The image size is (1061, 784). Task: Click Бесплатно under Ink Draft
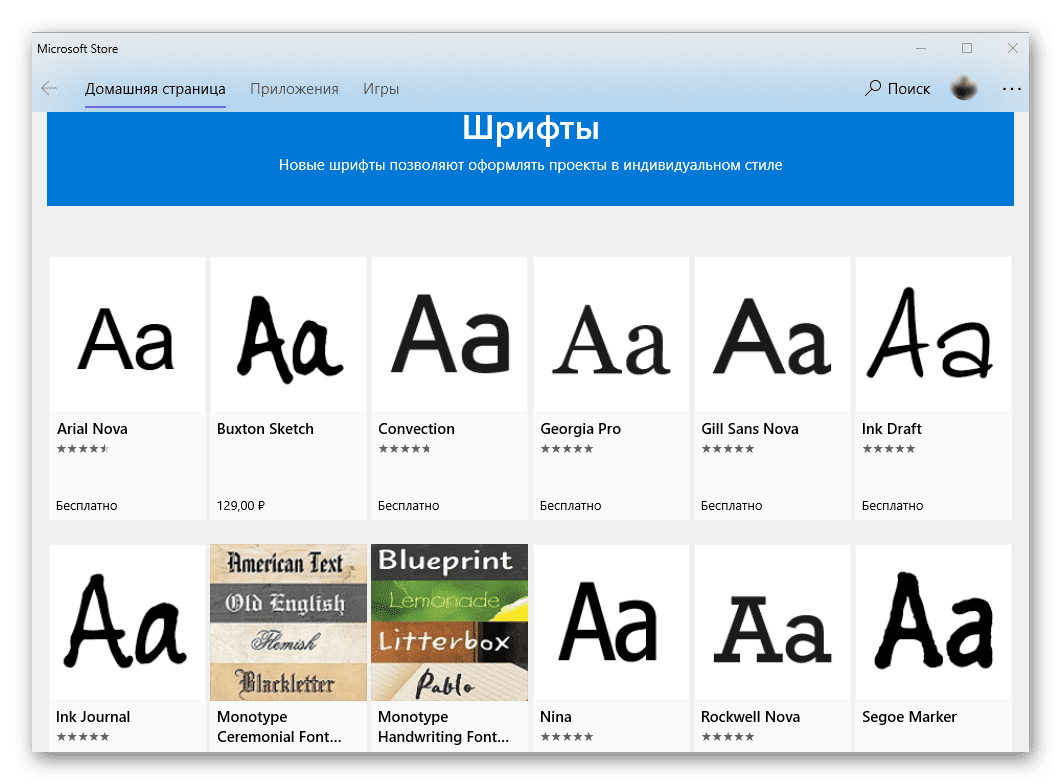click(x=893, y=505)
